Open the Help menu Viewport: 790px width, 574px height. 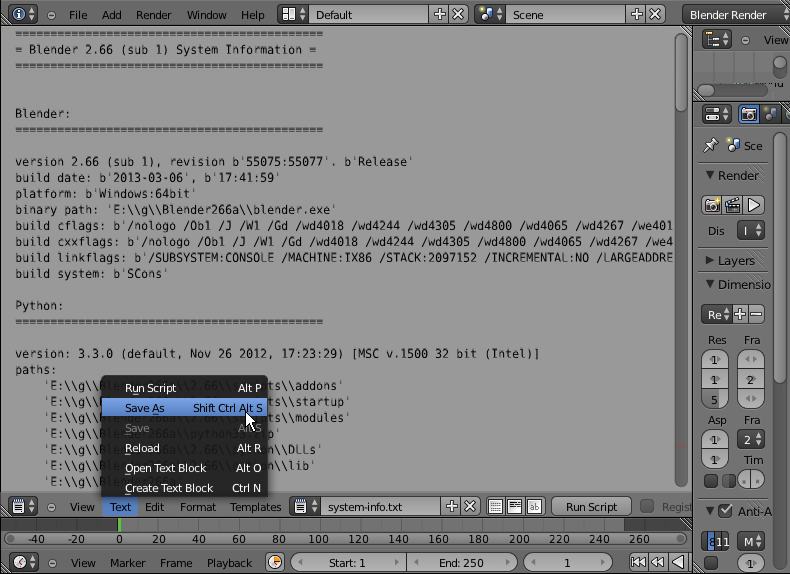click(252, 15)
